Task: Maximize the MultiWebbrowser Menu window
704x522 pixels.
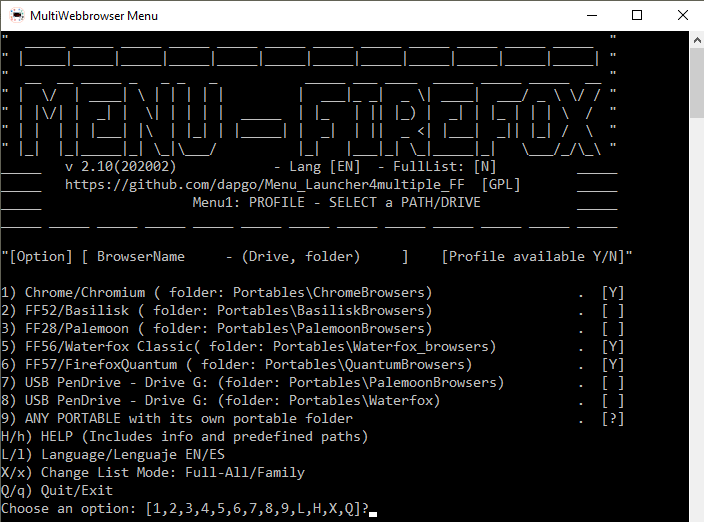Action: click(x=637, y=16)
